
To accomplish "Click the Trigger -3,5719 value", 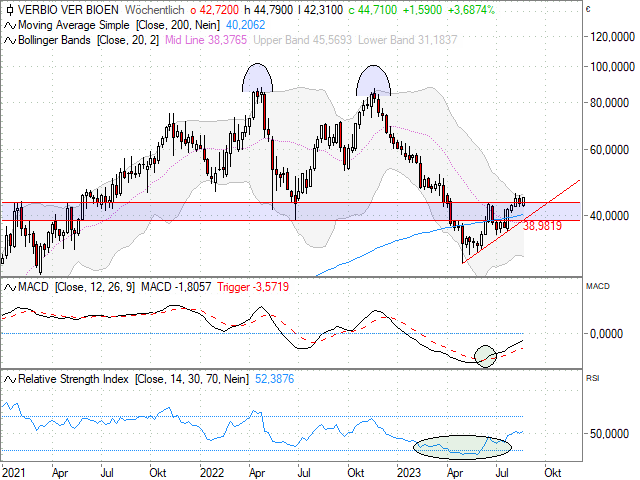I will [x=253, y=287].
